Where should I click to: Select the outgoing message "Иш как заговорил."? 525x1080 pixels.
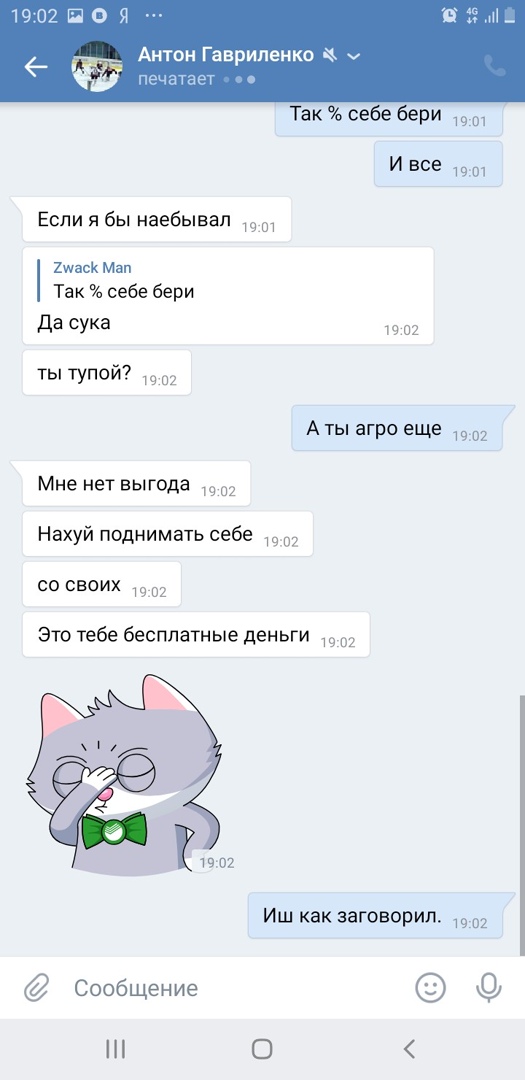pos(375,915)
